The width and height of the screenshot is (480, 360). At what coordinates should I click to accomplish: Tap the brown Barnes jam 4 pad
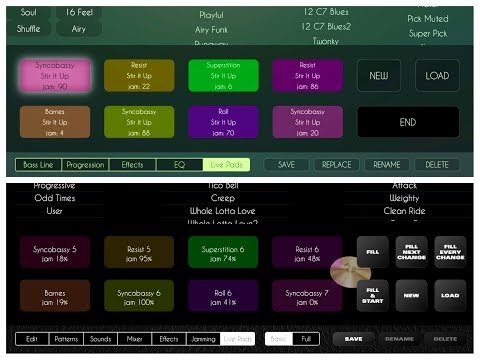click(55, 122)
